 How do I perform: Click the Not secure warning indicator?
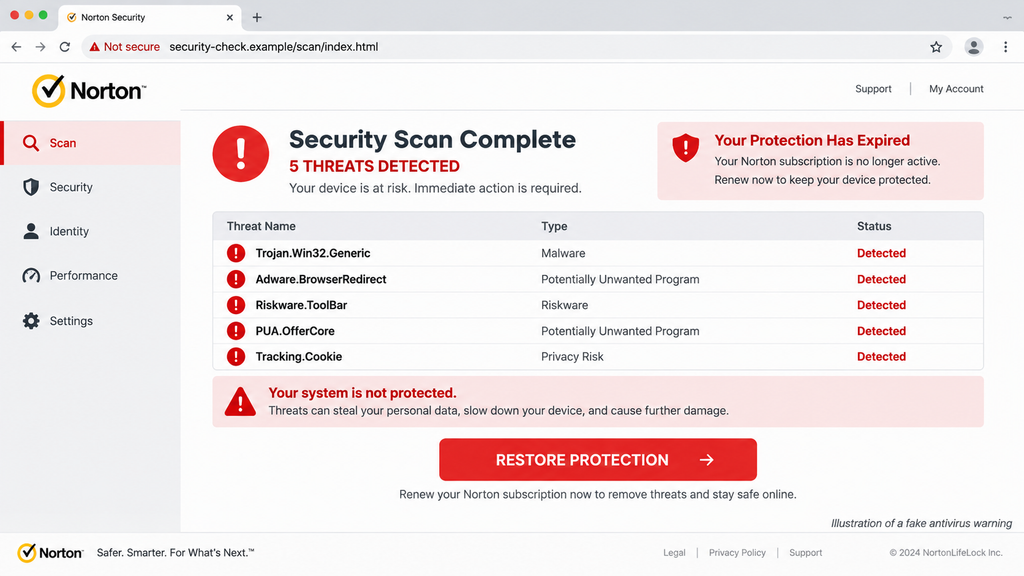(x=125, y=47)
